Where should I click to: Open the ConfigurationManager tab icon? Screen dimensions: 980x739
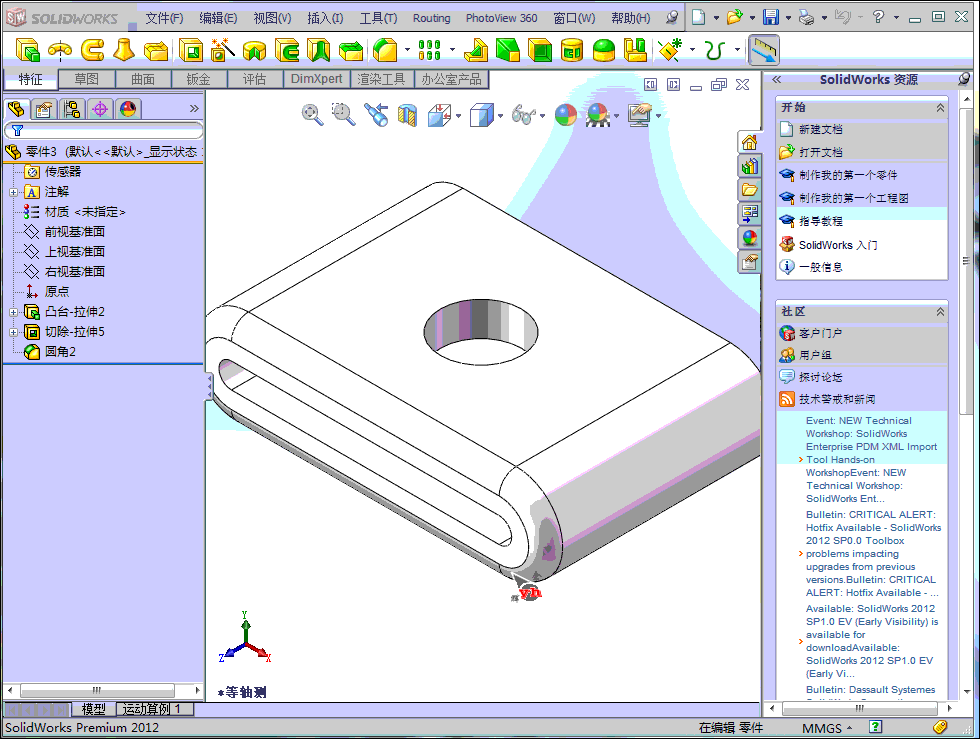pos(72,109)
